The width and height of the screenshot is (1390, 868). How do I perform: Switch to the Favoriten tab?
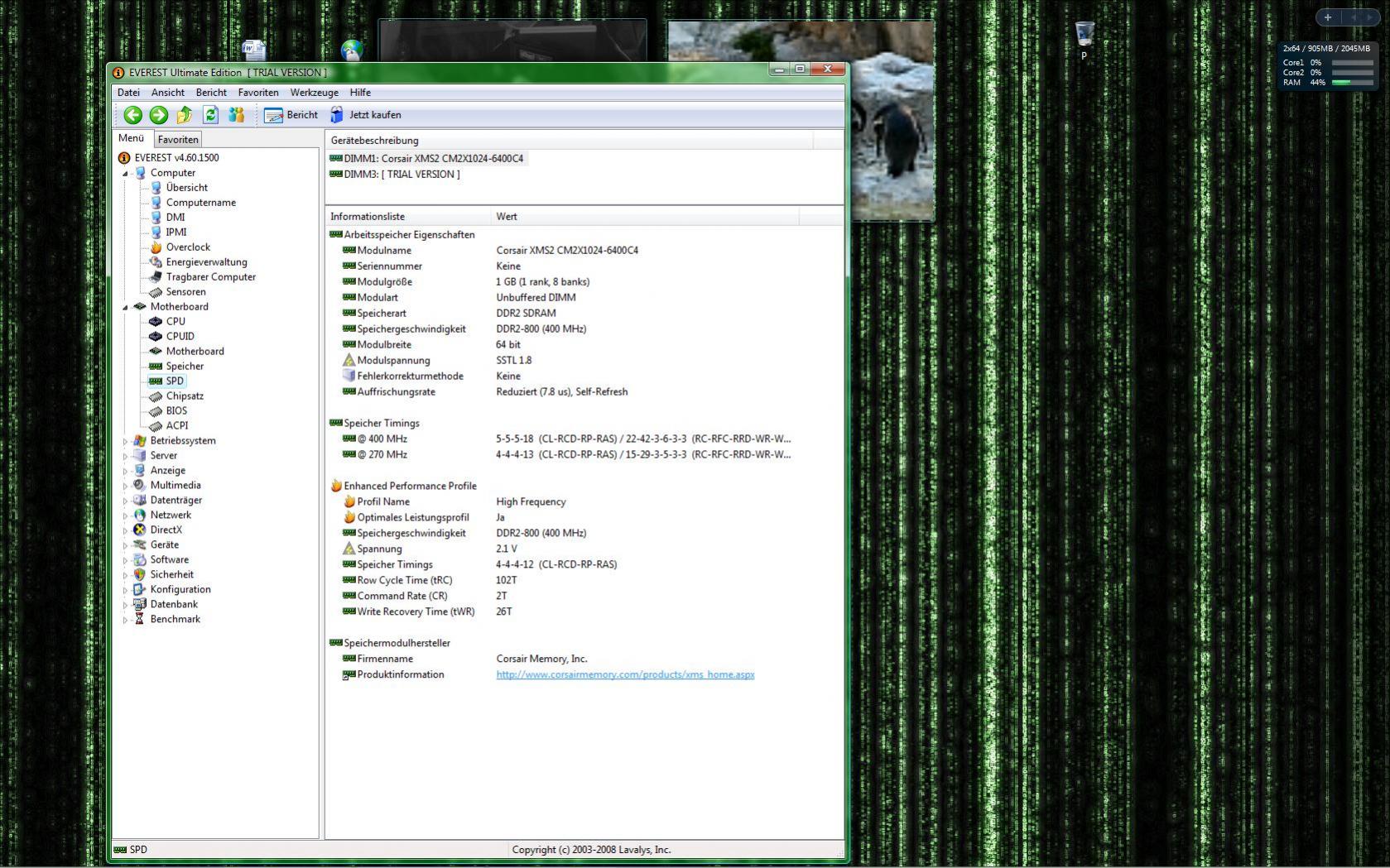coord(178,140)
